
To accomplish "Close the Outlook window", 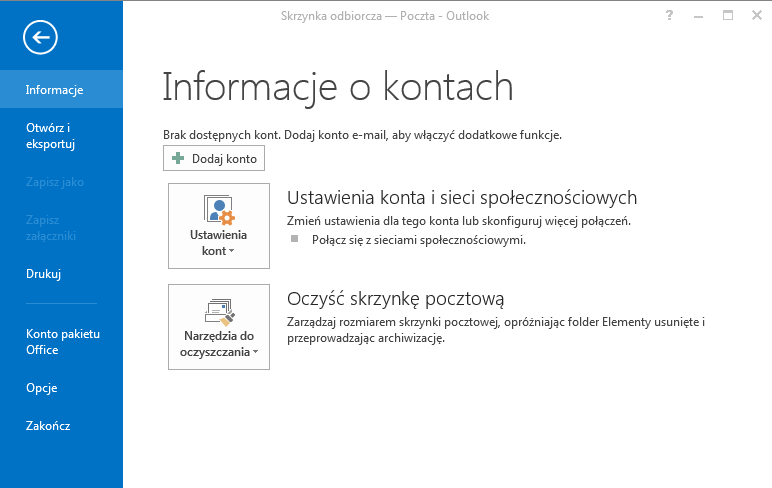I will (757, 16).
